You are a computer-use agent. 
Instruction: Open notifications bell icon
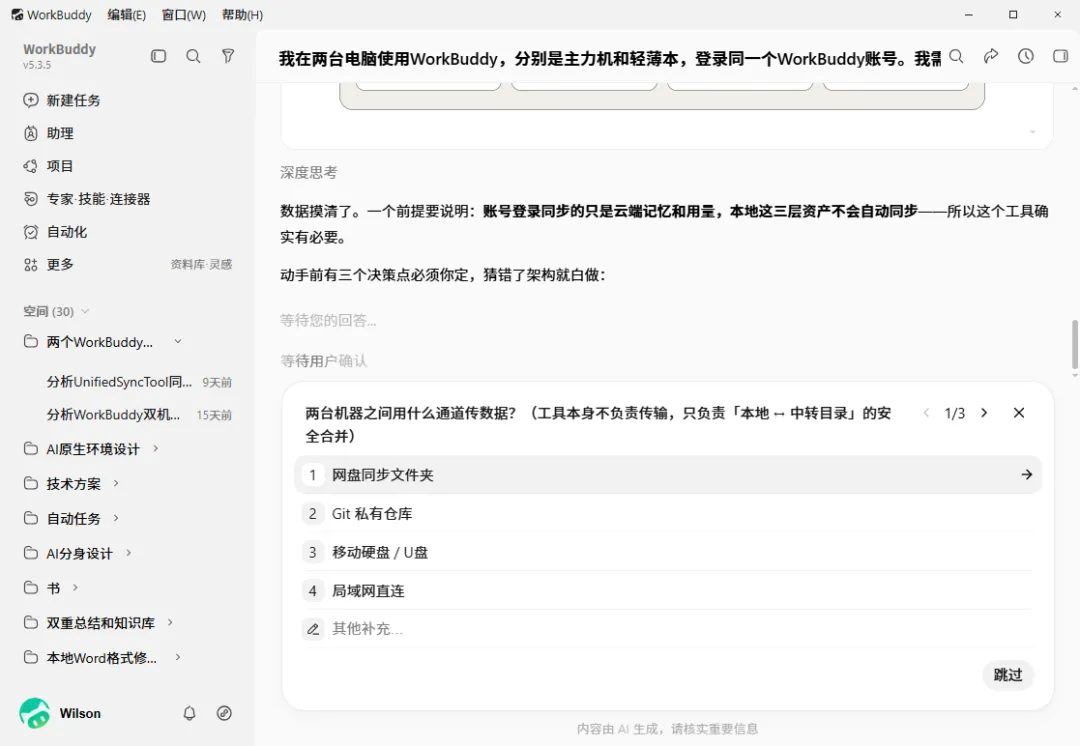pos(189,714)
